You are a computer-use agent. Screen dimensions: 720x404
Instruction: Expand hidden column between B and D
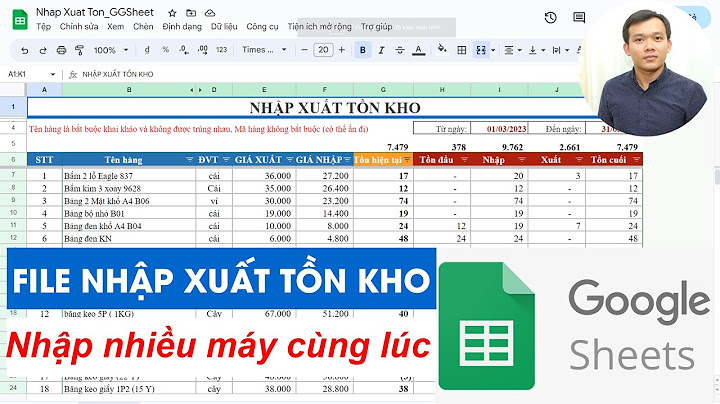point(196,90)
